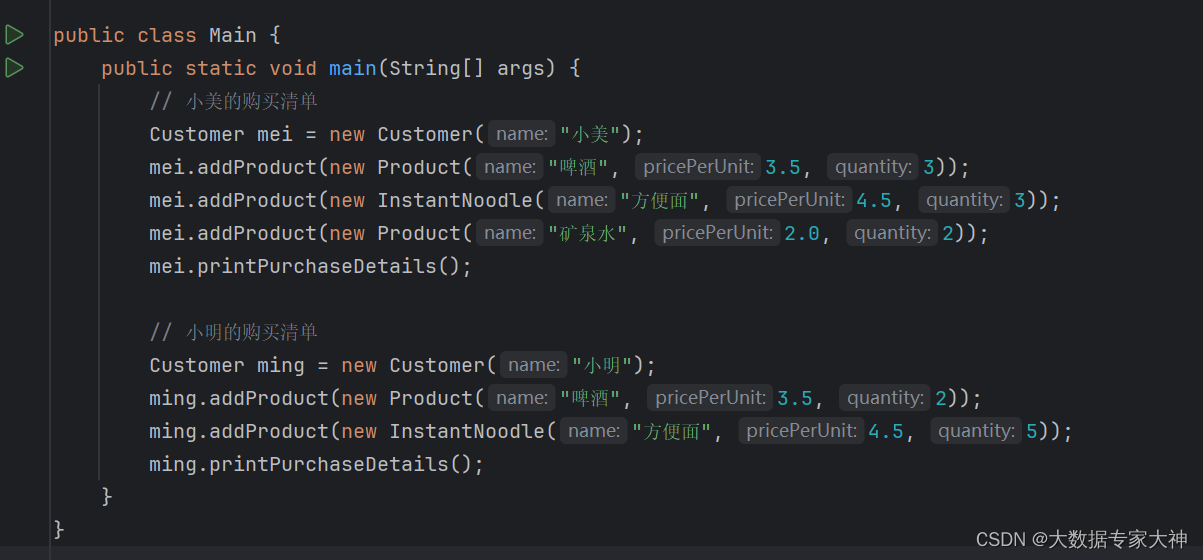1203x560 pixels.
Task: Click "啤酒" in the mei.addProduct line
Action: point(579,167)
